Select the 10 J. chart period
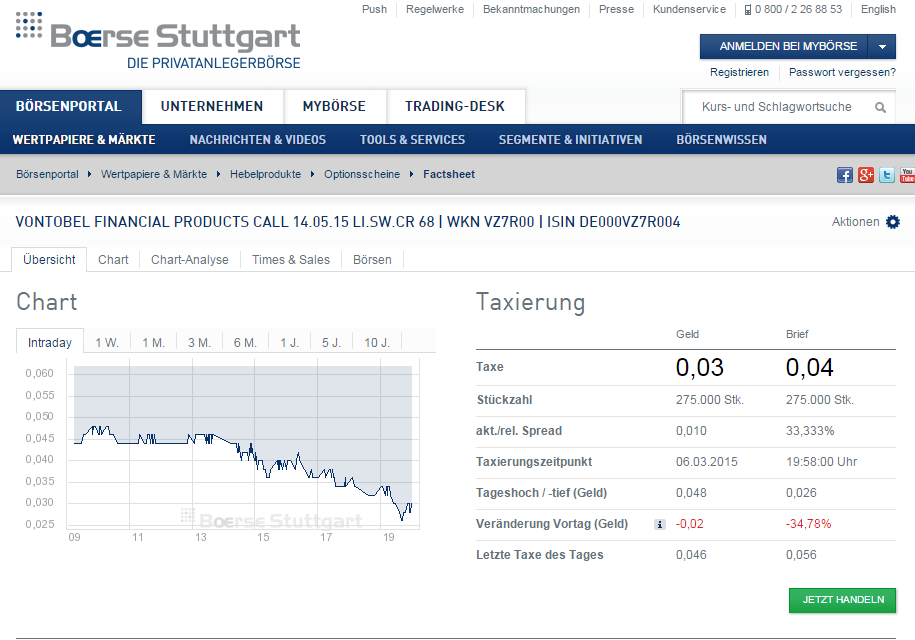Screen dimensions: 915x640 377,343
